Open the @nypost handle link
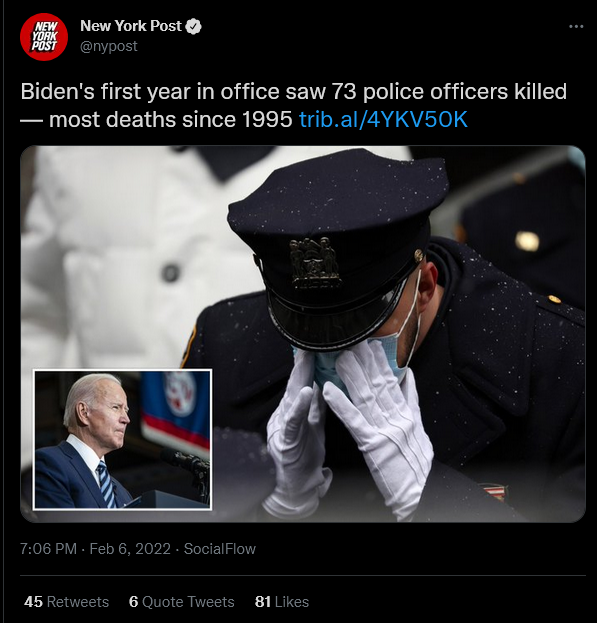The height and width of the screenshot is (623, 597). (109, 46)
